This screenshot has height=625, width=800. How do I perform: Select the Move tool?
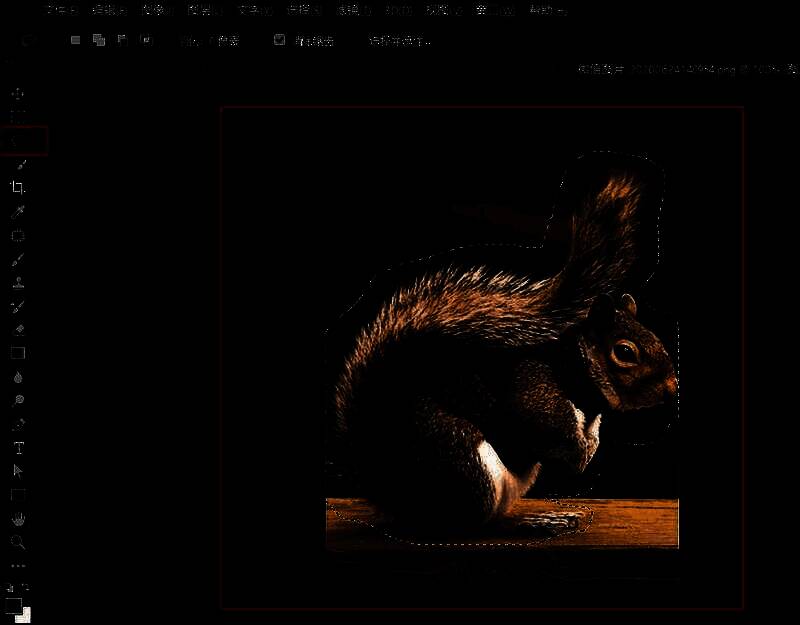coord(17,93)
